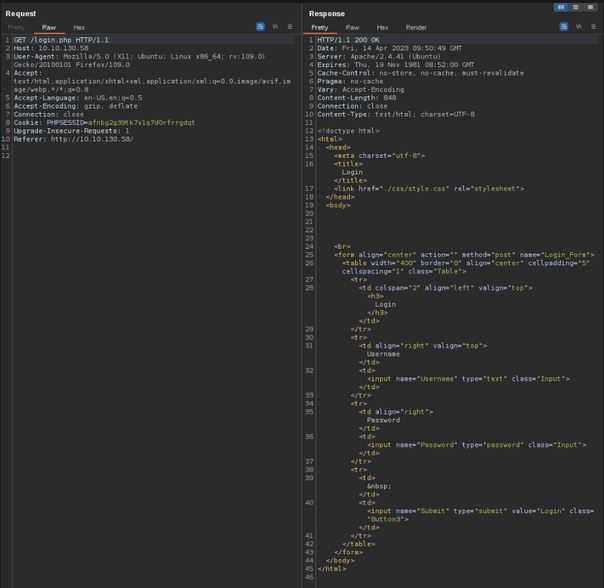Click the '<!doctype html>' line
The height and width of the screenshot is (588, 604).
[x=348, y=131]
